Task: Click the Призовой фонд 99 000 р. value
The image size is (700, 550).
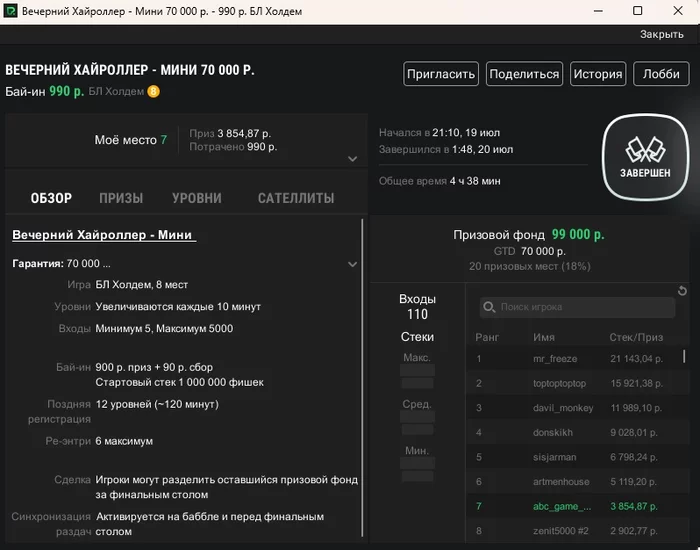Action: [578, 234]
